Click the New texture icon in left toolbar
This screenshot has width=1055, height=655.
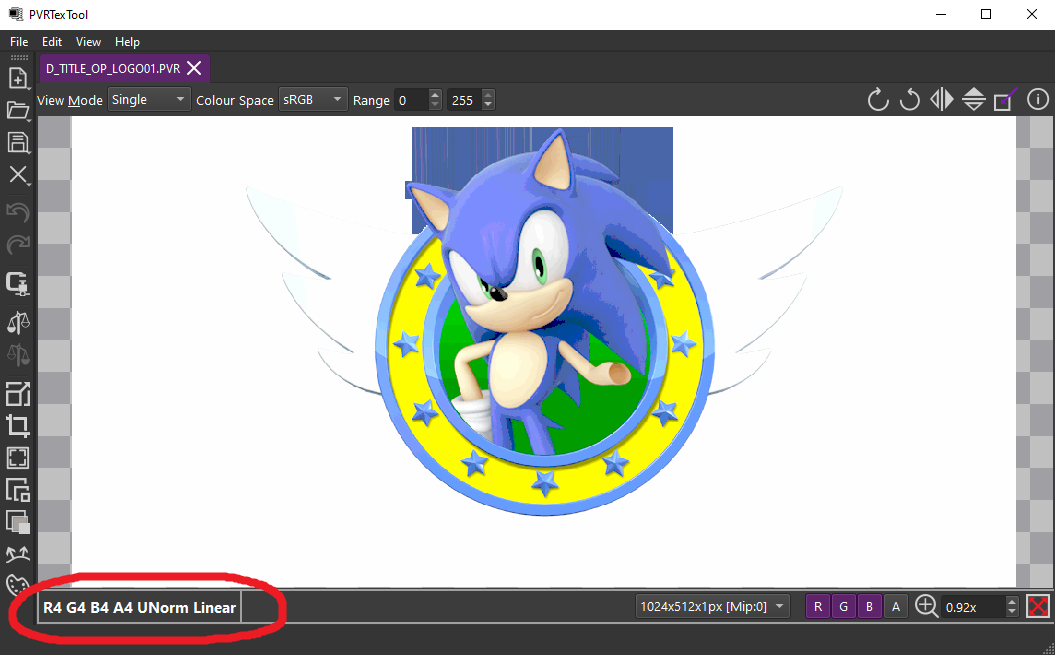pos(17,78)
